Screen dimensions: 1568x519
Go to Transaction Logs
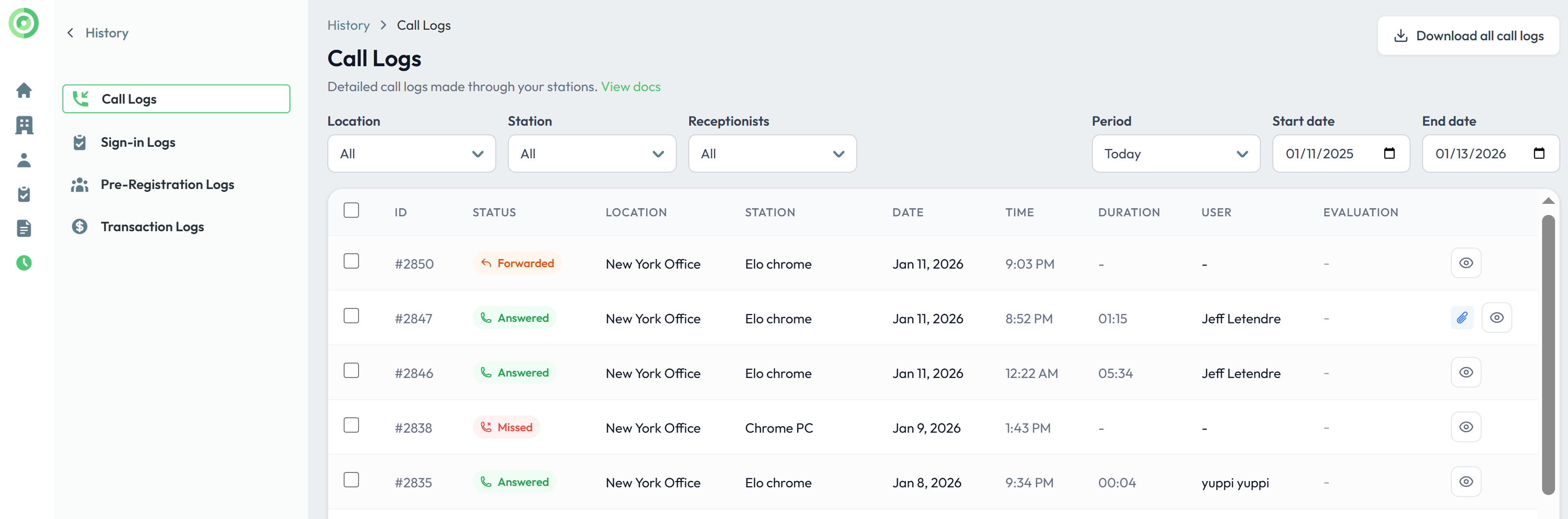[152, 227]
